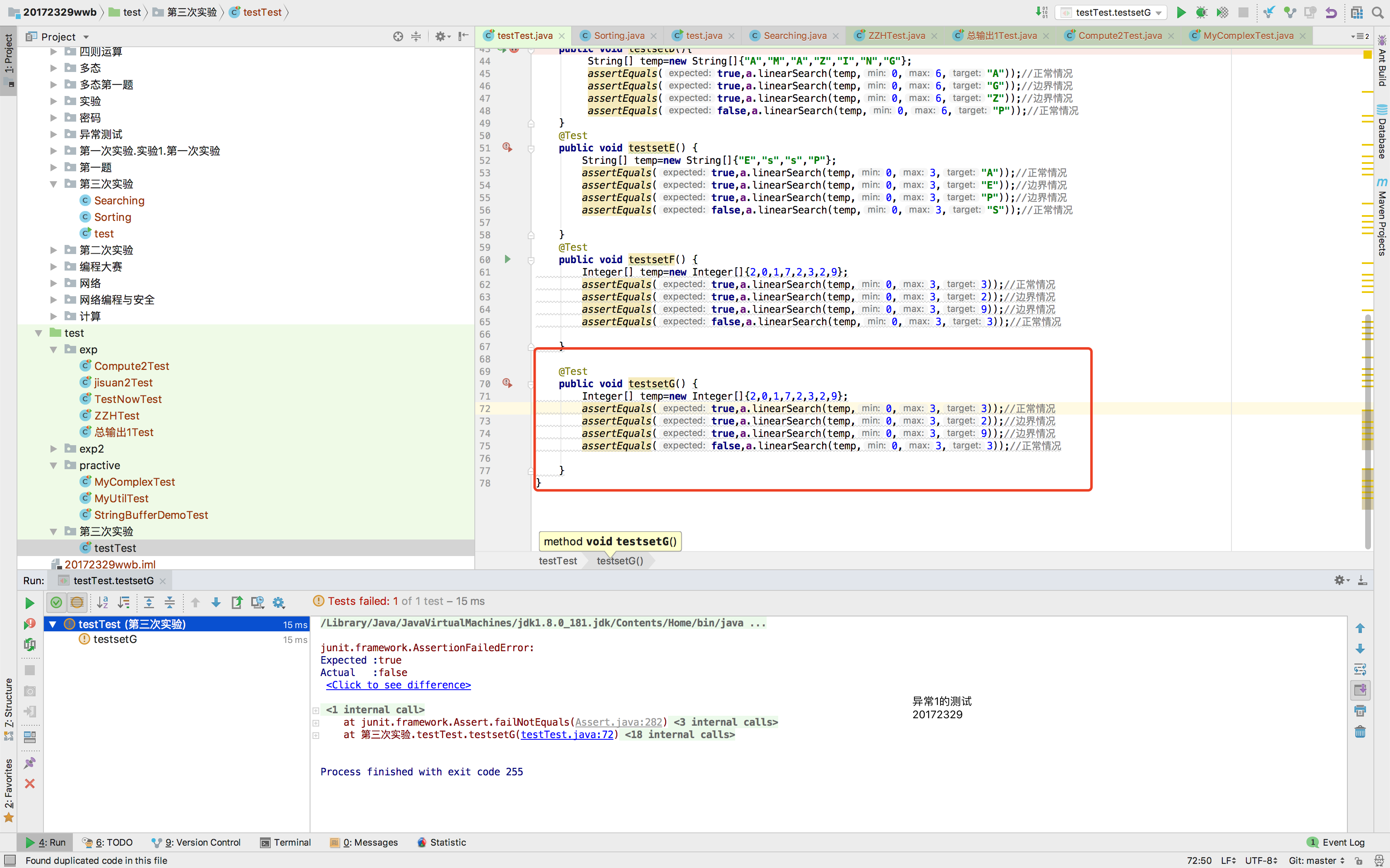Expand the 第二次实验 folder

tap(53, 250)
